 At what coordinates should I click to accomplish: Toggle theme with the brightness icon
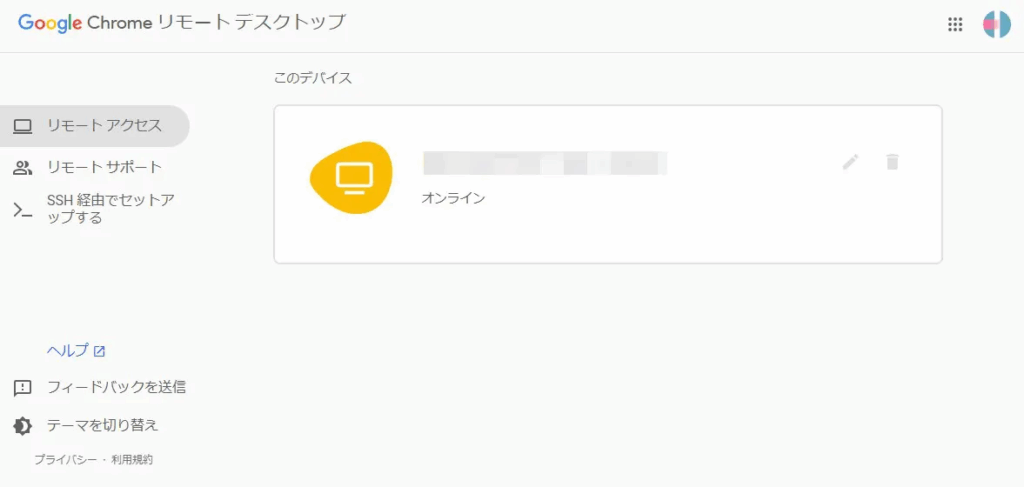(22, 426)
